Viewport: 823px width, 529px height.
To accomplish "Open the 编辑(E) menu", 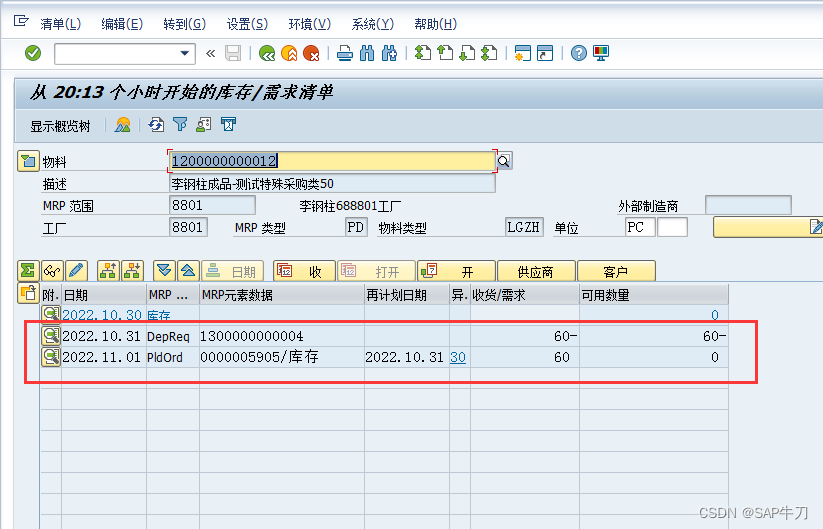I will 122,24.
